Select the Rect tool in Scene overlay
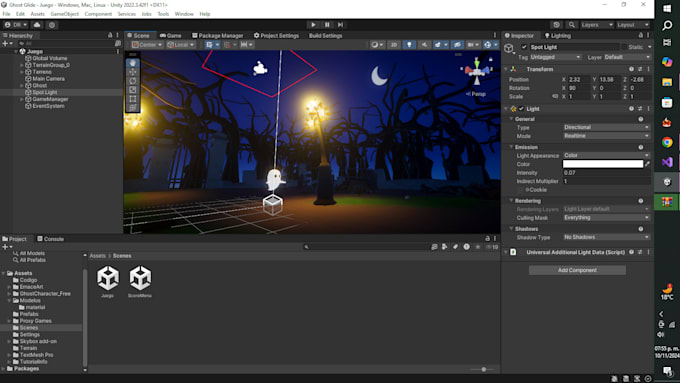The width and height of the screenshot is (680, 383). pos(133,99)
